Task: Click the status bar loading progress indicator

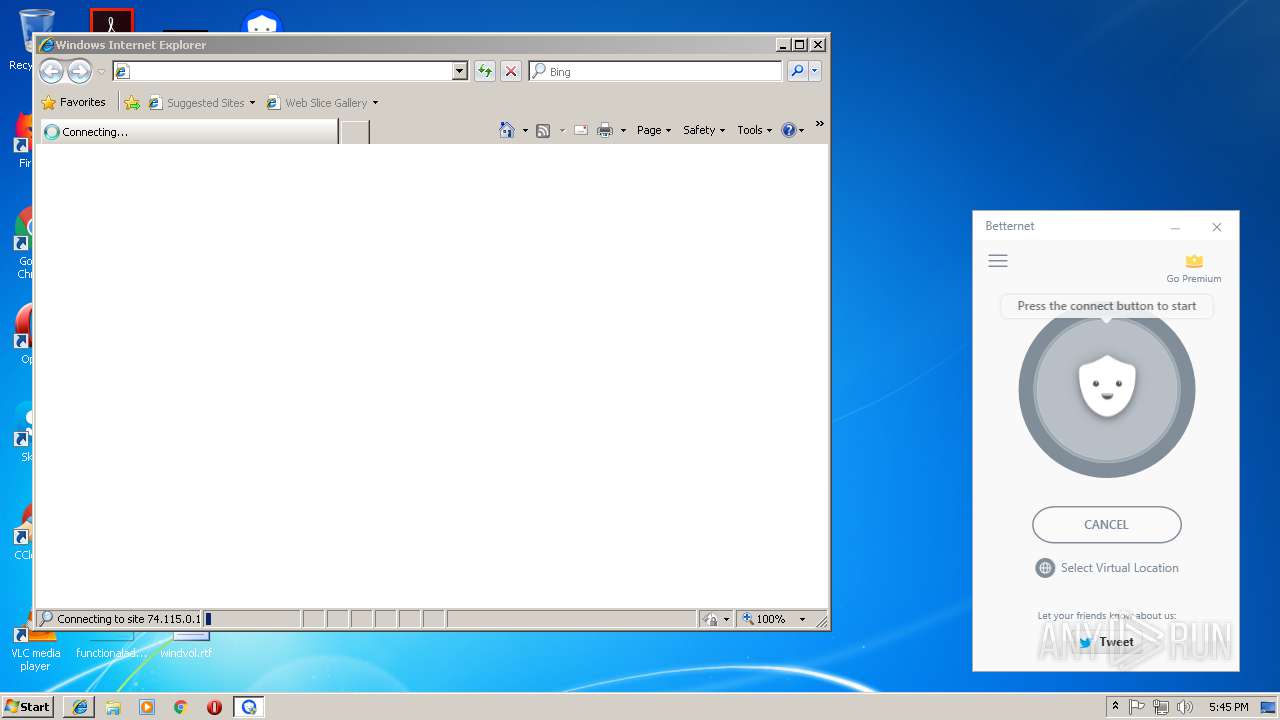Action: tap(252, 619)
